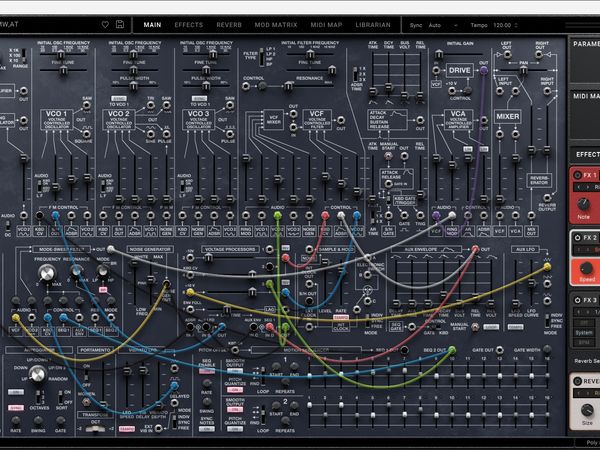This screenshot has width=600, height=450.
Task: Toggle the arpeggiator OCTAVES 1-2-3 switch
Action: [38, 397]
